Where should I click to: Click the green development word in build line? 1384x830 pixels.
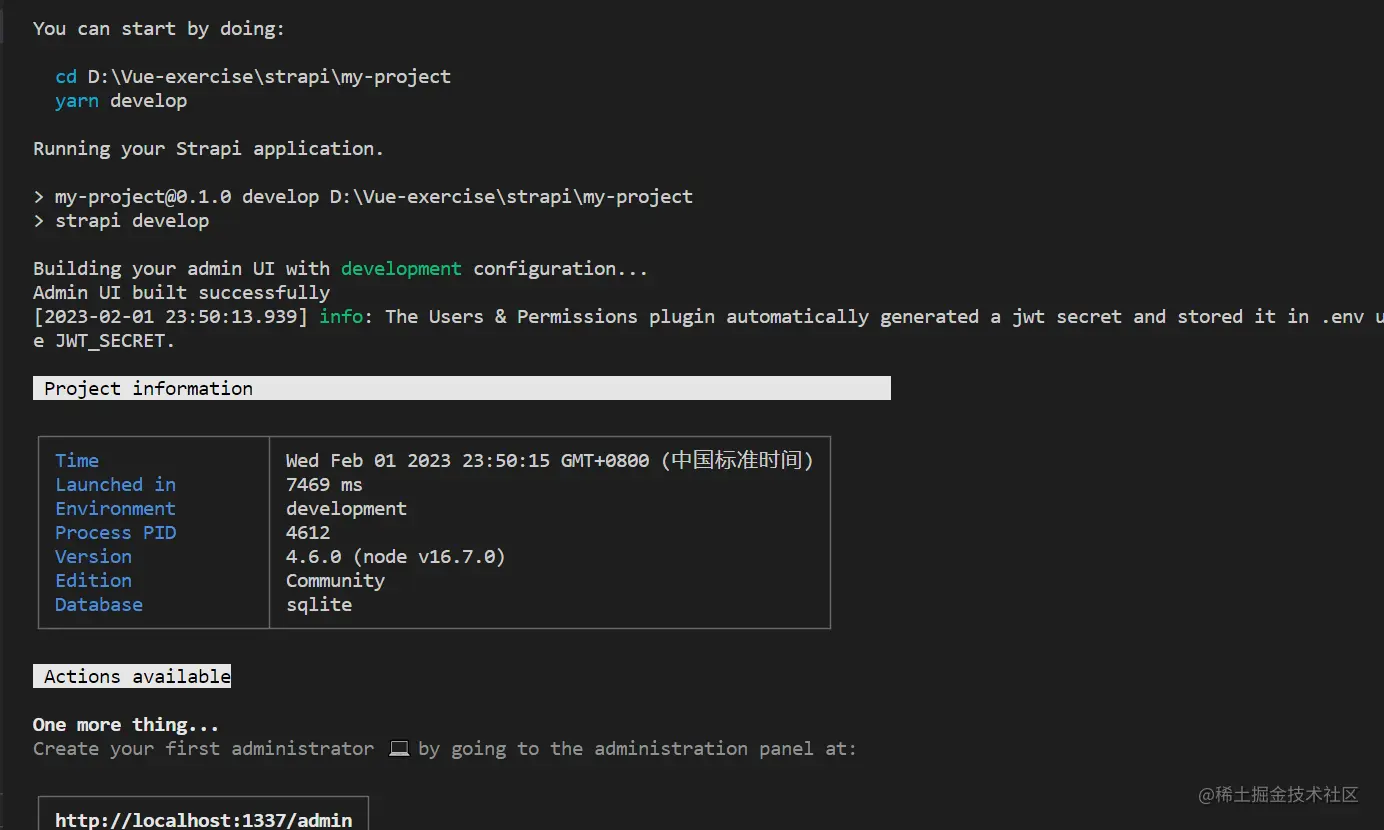click(x=401, y=269)
